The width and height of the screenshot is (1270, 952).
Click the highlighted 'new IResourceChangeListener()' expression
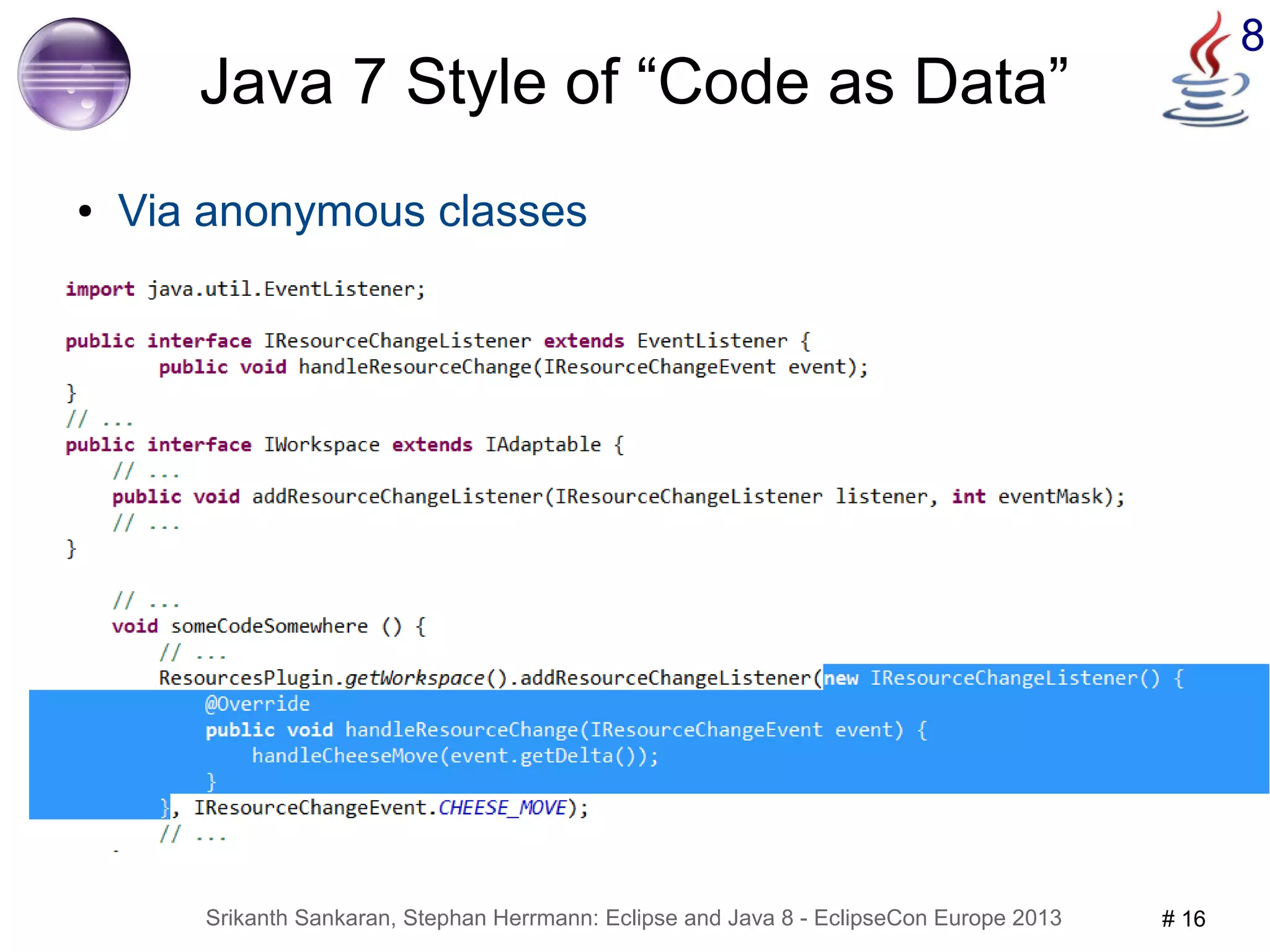(x=992, y=678)
